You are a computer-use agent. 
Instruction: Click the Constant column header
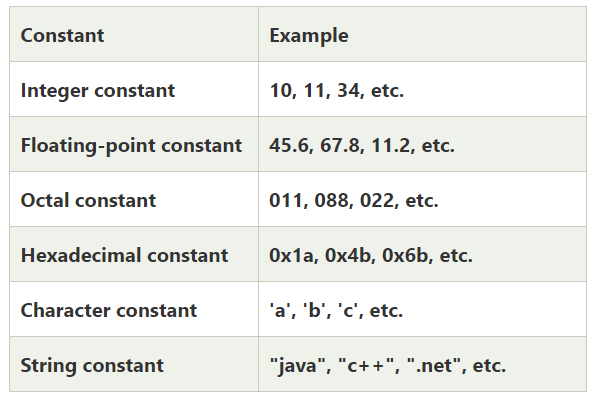tap(62, 36)
